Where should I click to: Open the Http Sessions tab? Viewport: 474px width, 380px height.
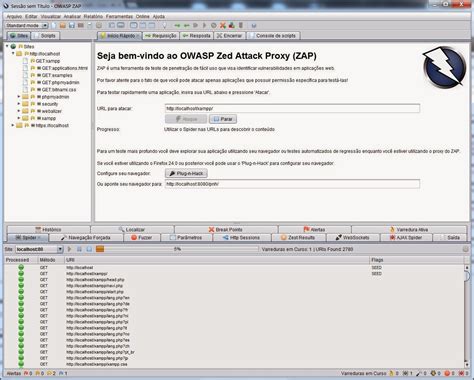pos(241,238)
